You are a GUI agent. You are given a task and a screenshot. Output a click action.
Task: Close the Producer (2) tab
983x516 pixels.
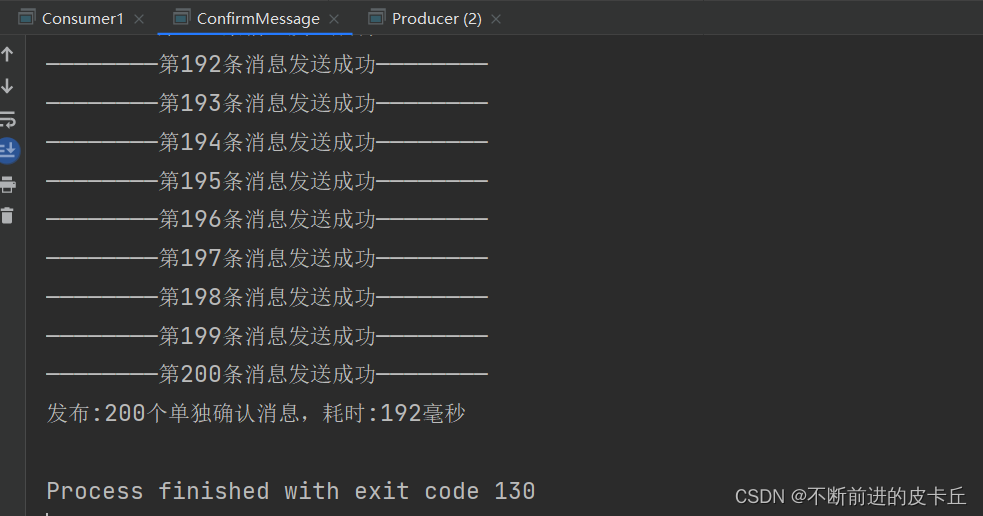point(496,19)
